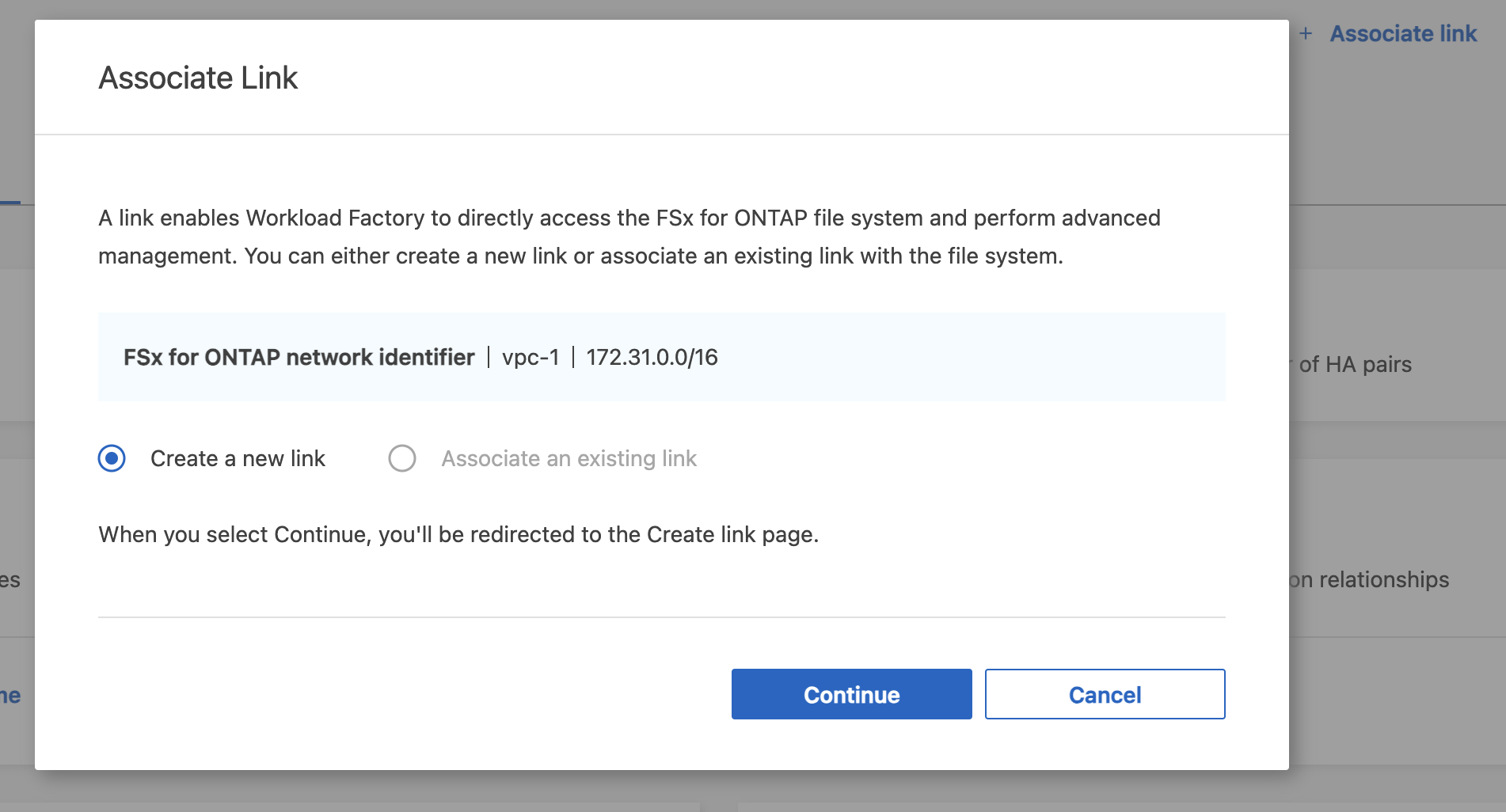Click the Associate Link dialog title
This screenshot has height=812, width=1506.
(x=198, y=77)
